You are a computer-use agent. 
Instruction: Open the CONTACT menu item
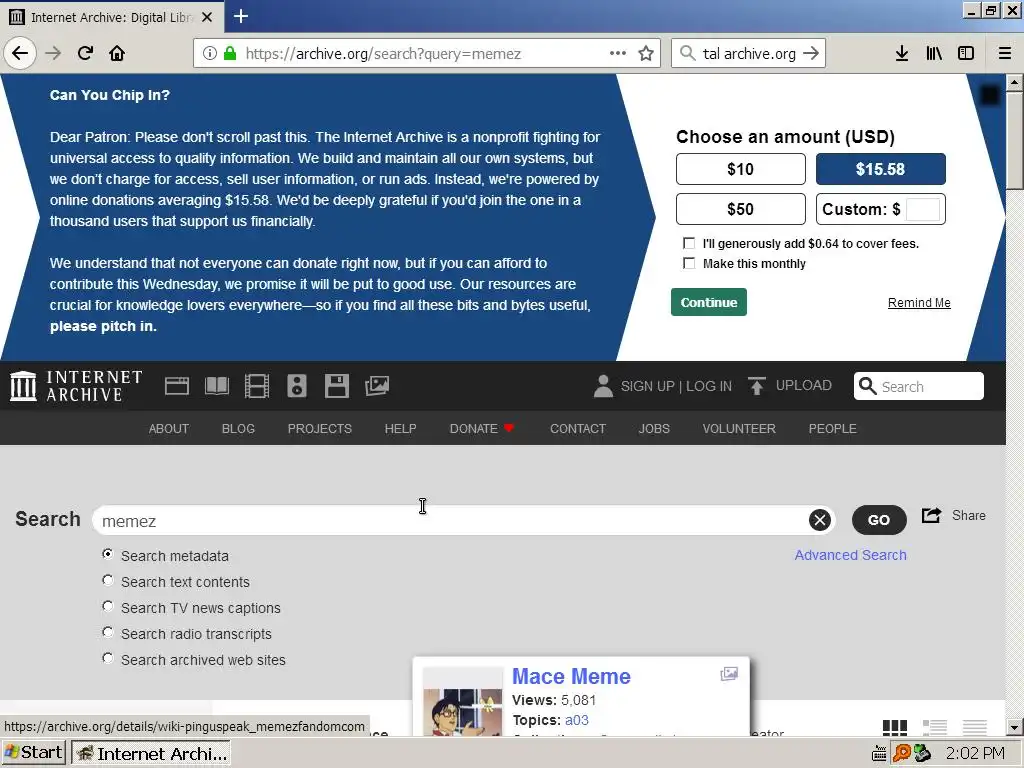point(578,428)
